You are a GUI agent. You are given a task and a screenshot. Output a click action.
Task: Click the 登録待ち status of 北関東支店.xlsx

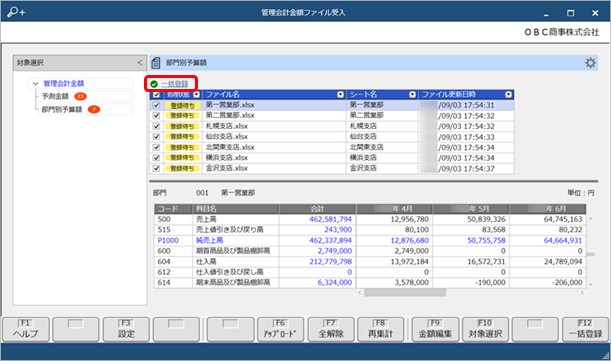tap(182, 147)
